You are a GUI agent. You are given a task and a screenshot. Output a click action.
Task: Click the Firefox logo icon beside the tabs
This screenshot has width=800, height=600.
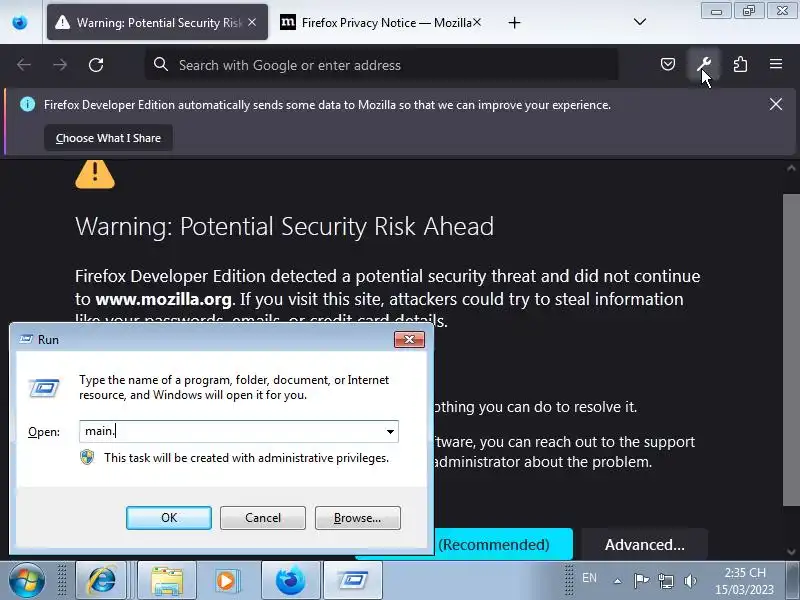click(x=20, y=22)
